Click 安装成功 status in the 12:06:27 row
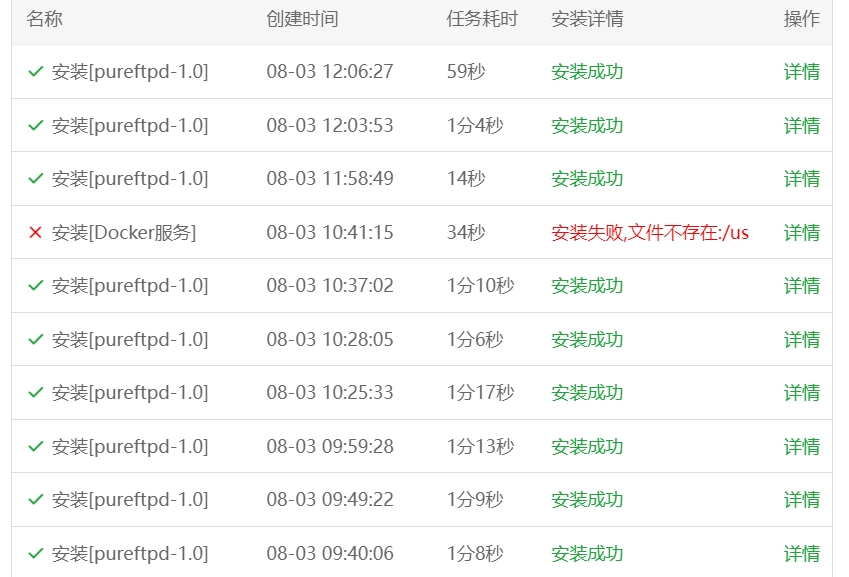The height and width of the screenshot is (577, 849). click(x=587, y=71)
